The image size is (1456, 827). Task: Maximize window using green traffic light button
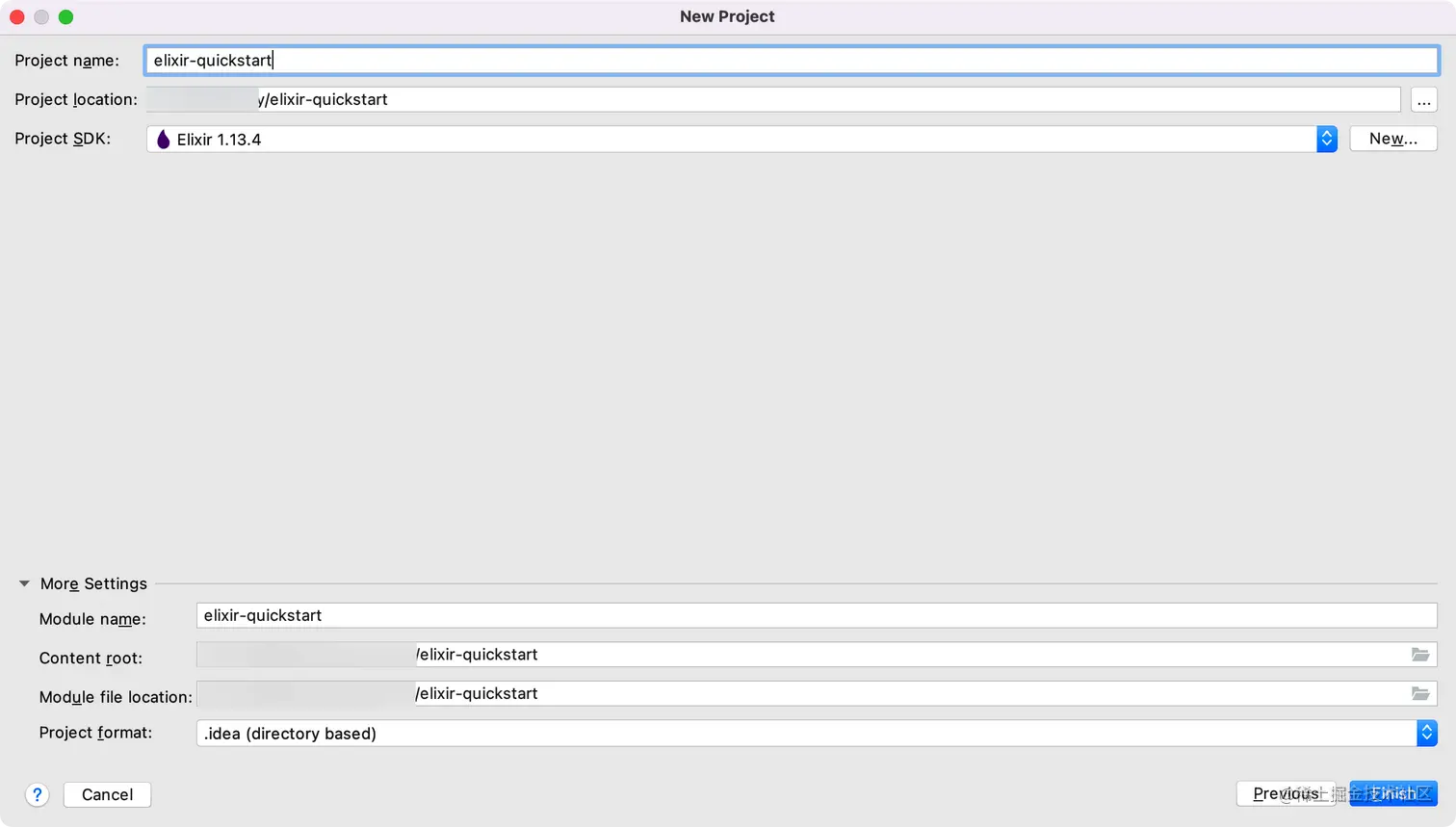point(65,16)
